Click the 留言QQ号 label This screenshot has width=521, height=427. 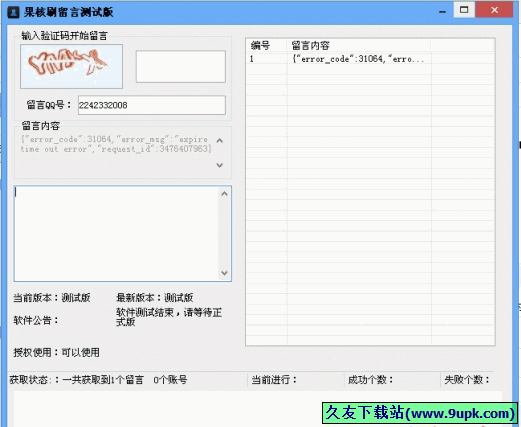(x=49, y=105)
